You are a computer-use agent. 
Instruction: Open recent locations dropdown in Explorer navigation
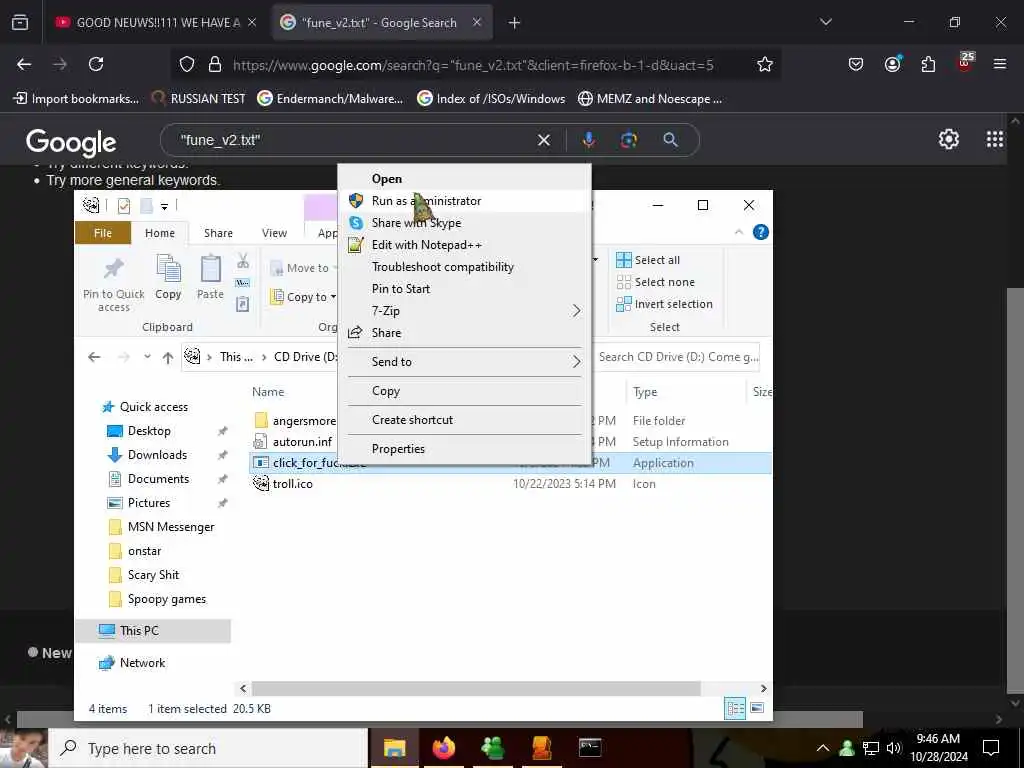(x=148, y=357)
